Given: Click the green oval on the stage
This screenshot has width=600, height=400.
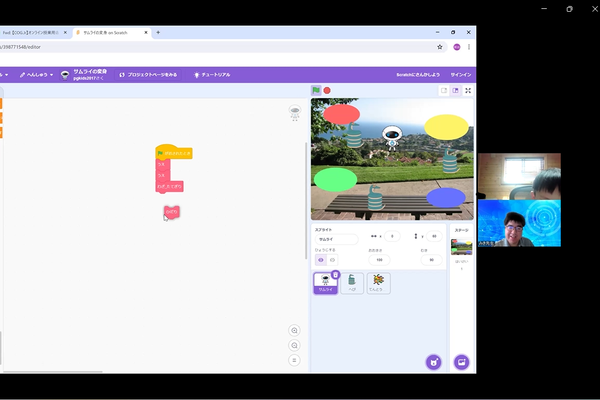Looking at the screenshot, I should pos(335,179).
